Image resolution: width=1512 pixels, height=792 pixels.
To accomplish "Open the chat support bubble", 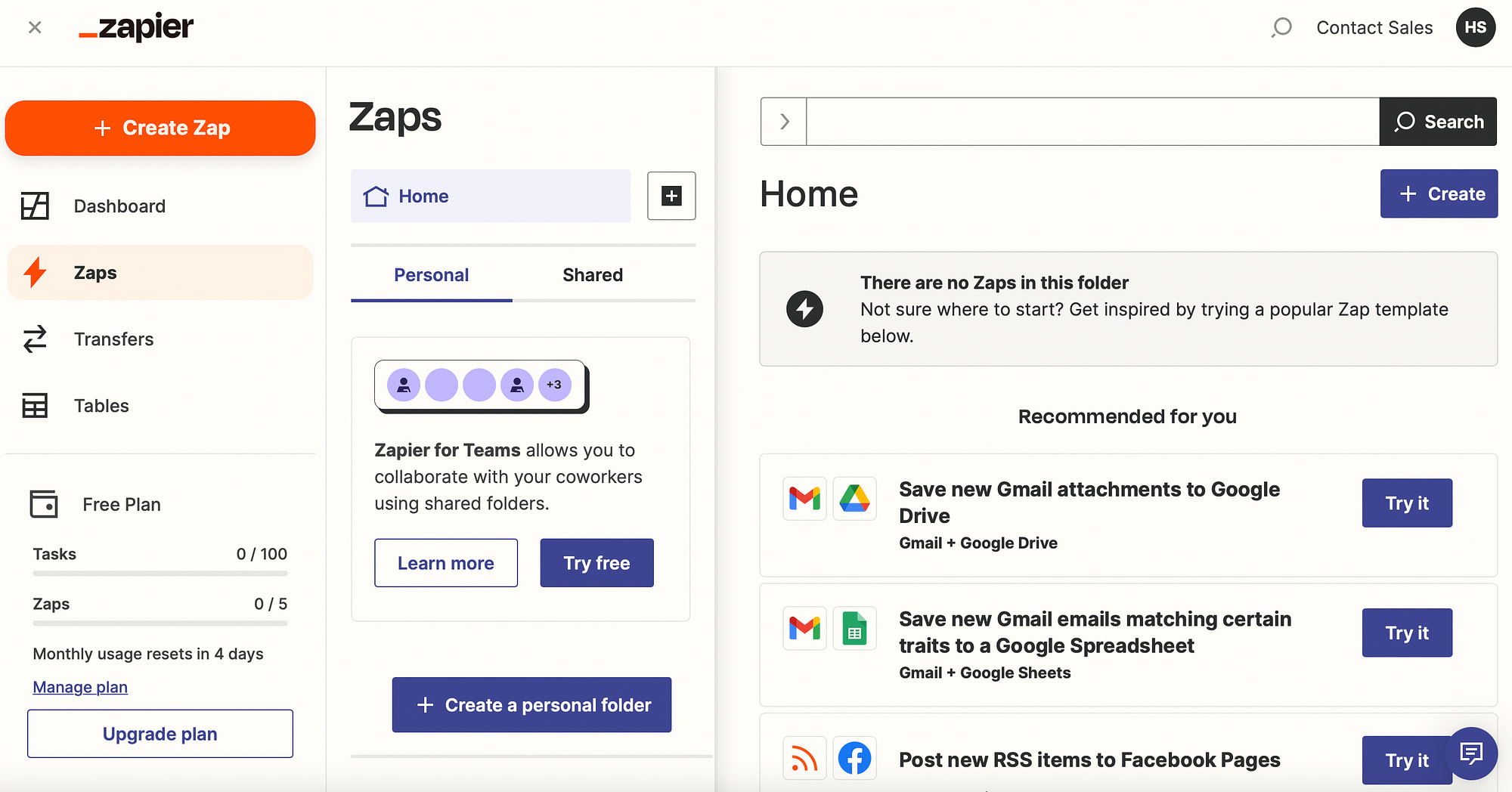I will (1470, 753).
